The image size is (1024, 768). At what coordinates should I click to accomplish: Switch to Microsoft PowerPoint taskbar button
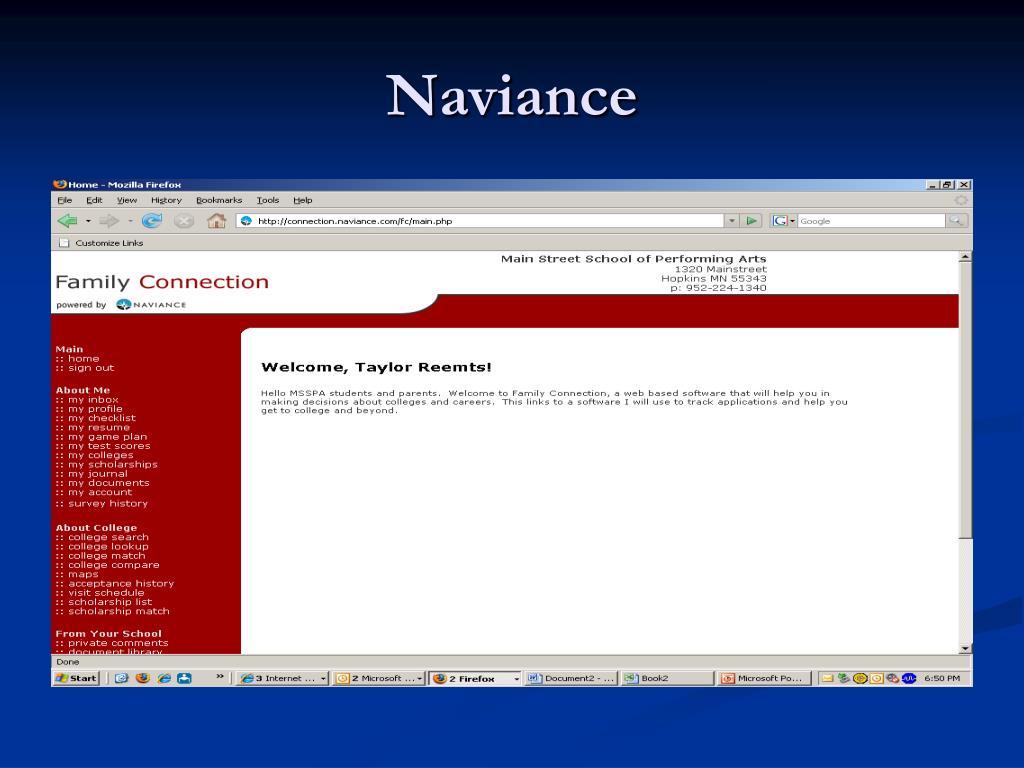(x=764, y=679)
